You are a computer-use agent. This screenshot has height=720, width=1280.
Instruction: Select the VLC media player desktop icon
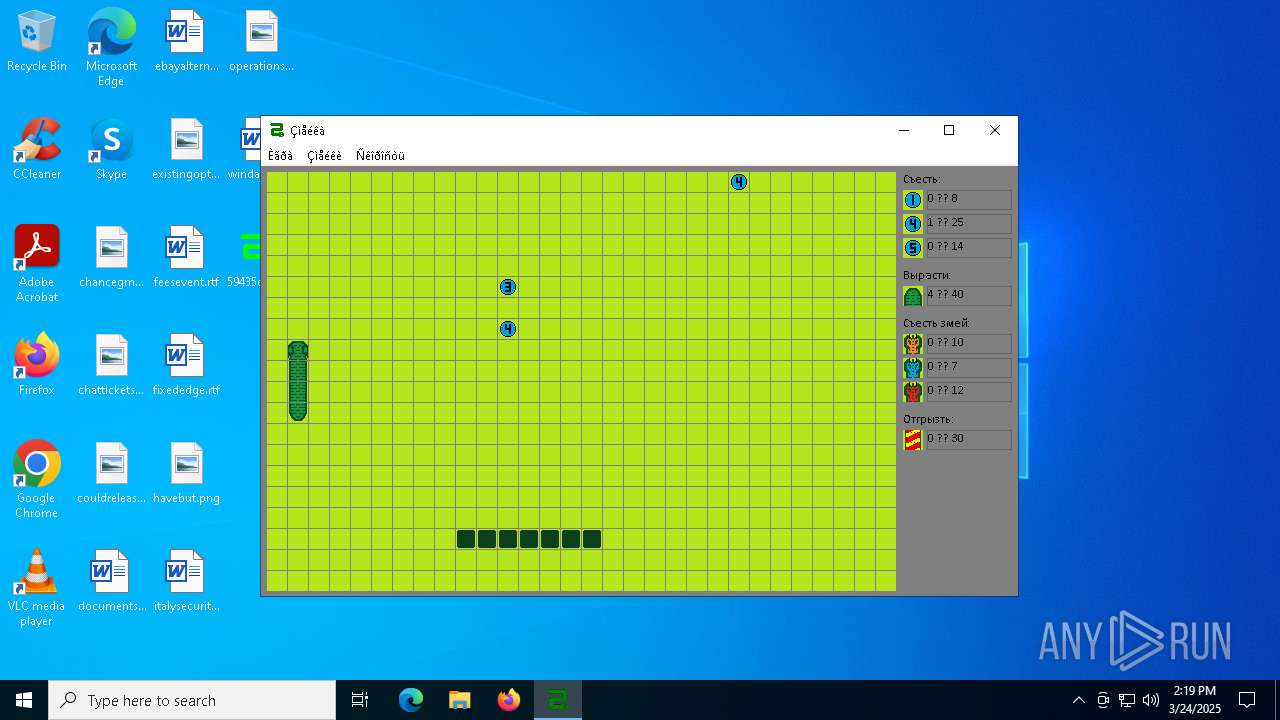37,588
